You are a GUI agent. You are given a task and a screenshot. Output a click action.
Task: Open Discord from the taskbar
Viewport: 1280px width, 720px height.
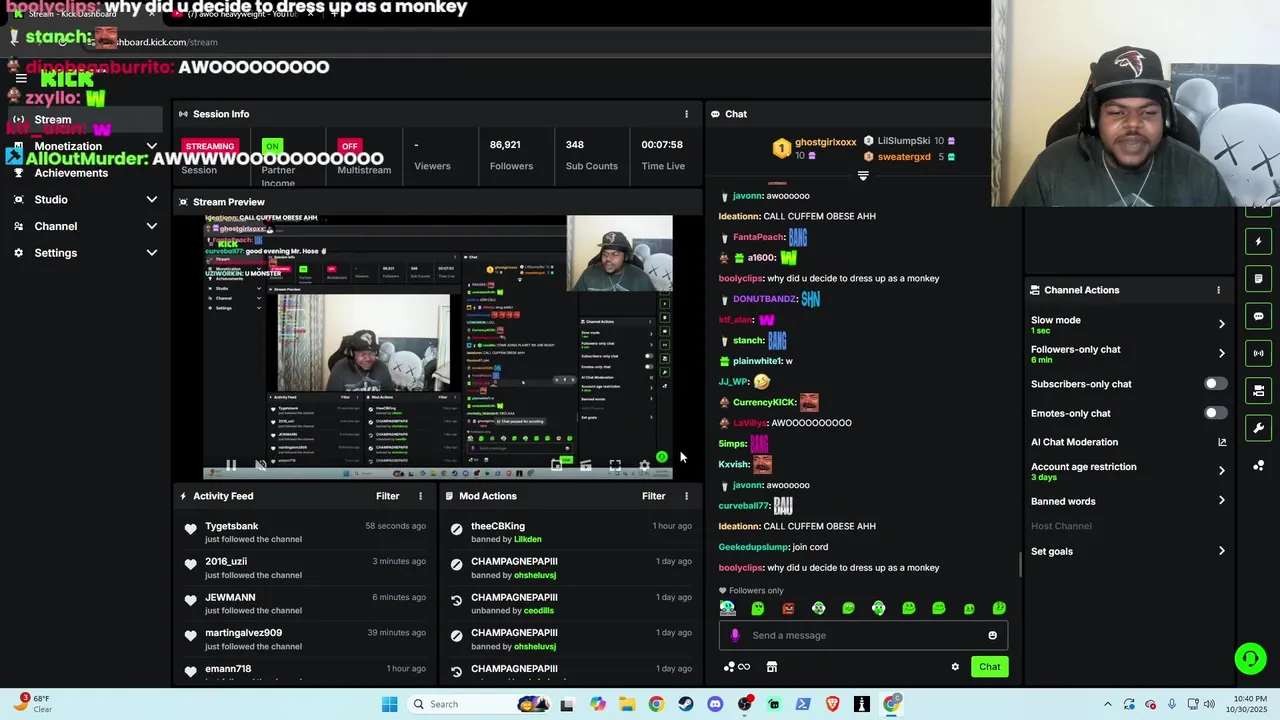(714, 704)
